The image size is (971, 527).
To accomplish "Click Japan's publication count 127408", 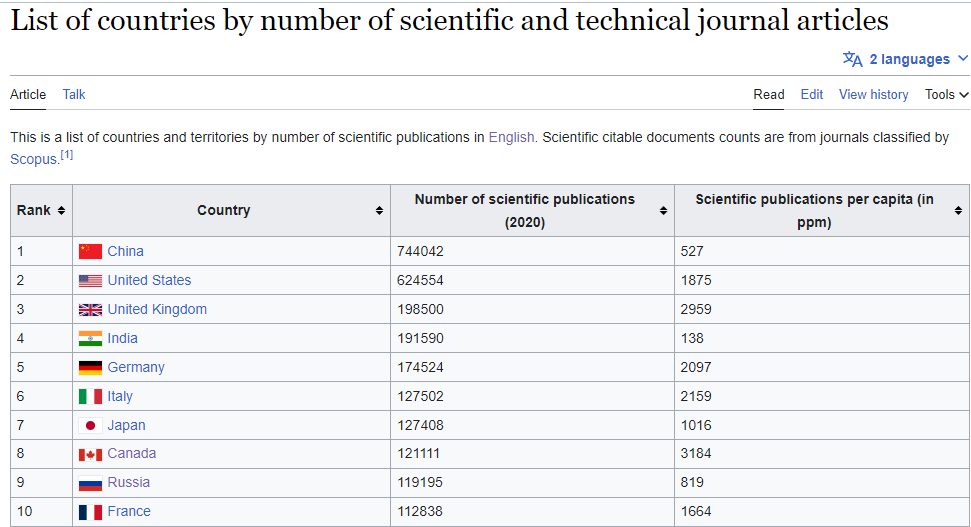I will 420,425.
